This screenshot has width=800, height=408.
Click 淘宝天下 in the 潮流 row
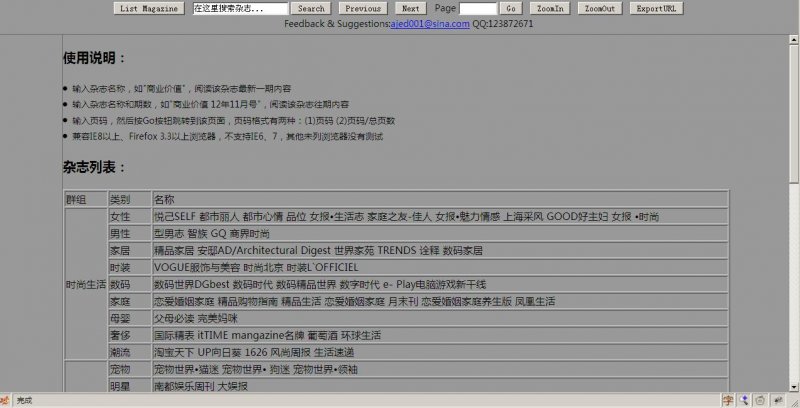[x=174, y=352]
